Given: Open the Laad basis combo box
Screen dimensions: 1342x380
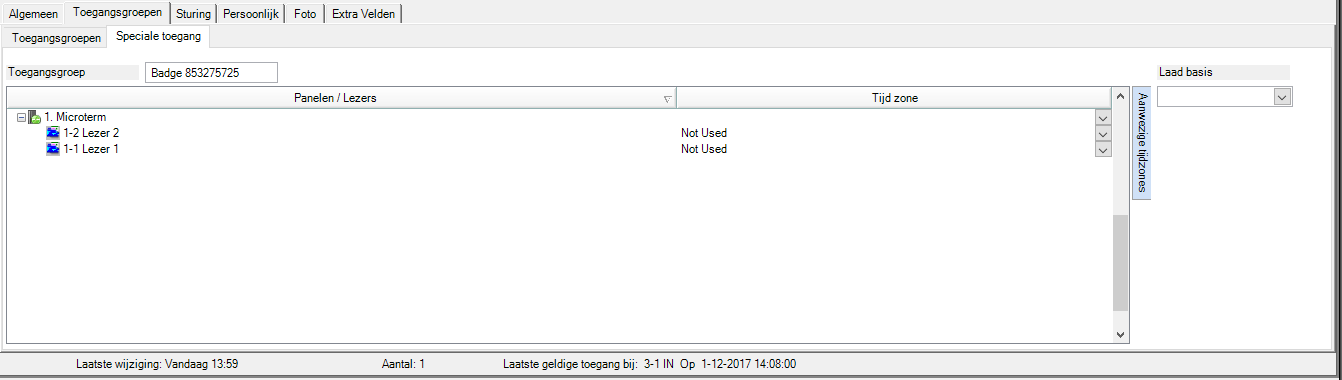Looking at the screenshot, I should [x=1225, y=96].
